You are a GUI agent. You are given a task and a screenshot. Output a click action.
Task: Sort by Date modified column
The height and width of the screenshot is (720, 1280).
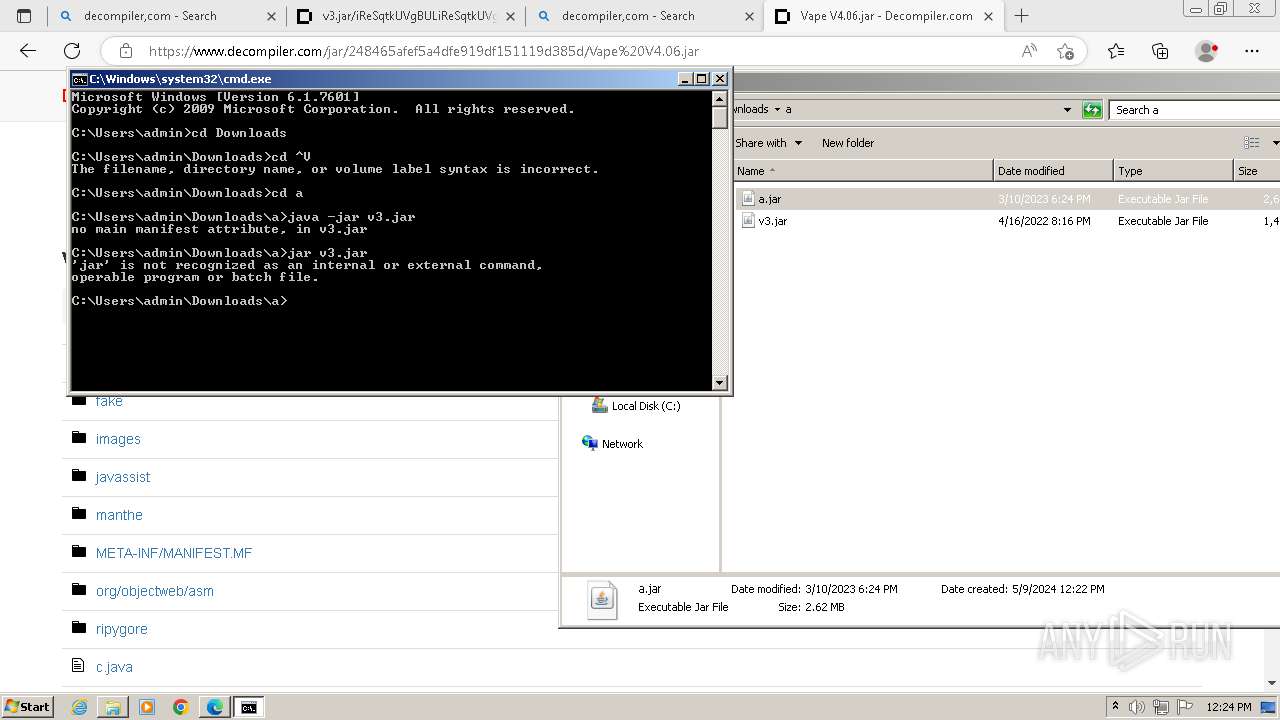click(1053, 171)
